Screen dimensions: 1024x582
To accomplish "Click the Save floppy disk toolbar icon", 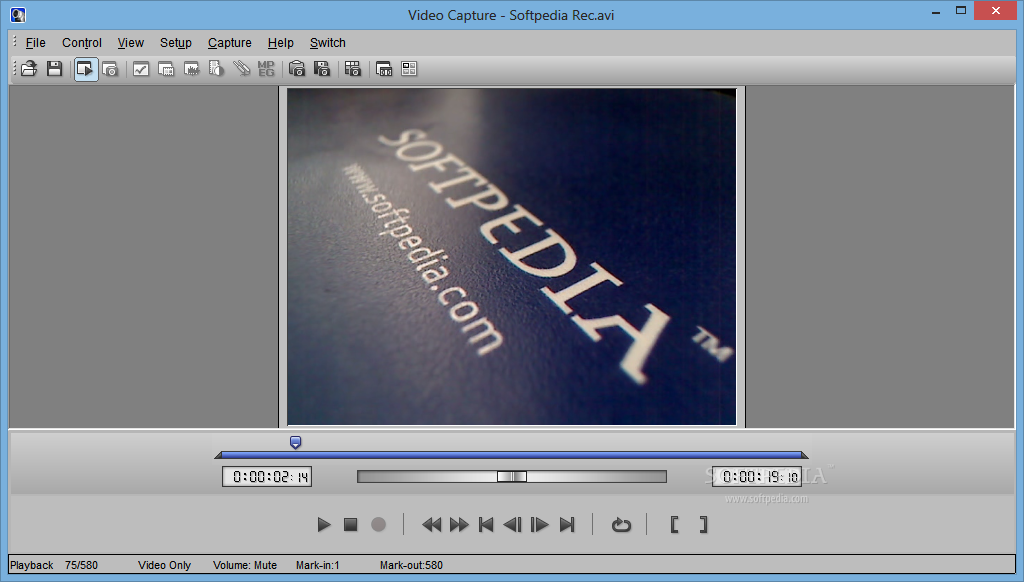I will [54, 69].
